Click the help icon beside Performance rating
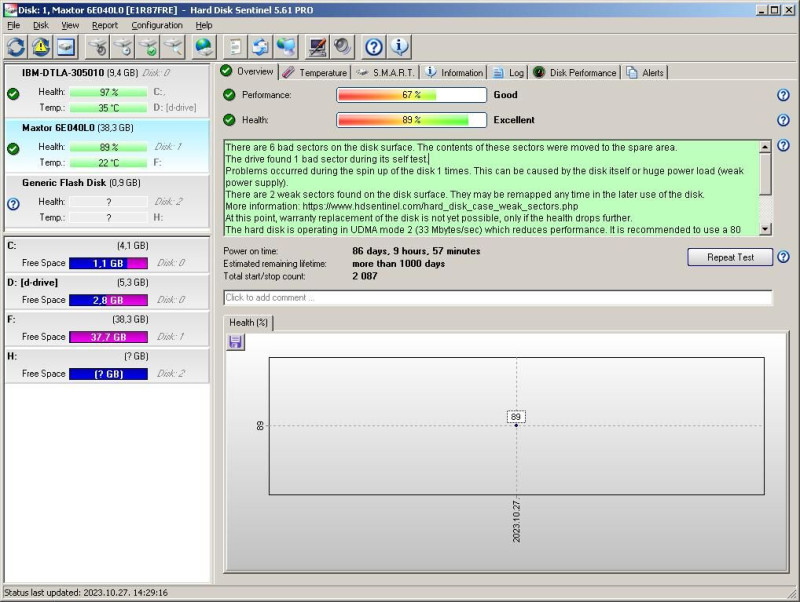The height and width of the screenshot is (602, 800). pyautogui.click(x=783, y=95)
